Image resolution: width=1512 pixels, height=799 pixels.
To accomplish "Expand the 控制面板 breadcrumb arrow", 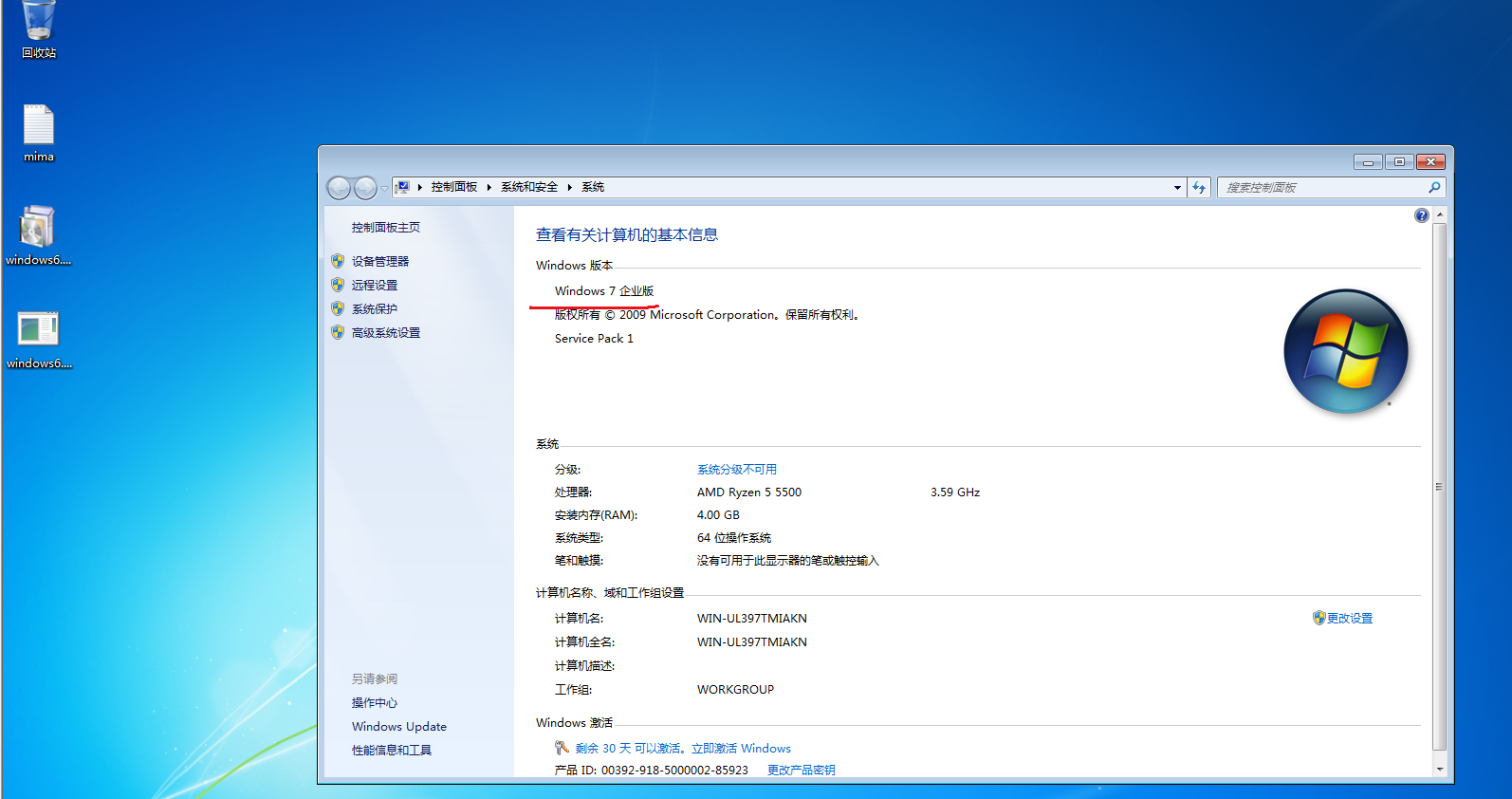I will point(489,188).
